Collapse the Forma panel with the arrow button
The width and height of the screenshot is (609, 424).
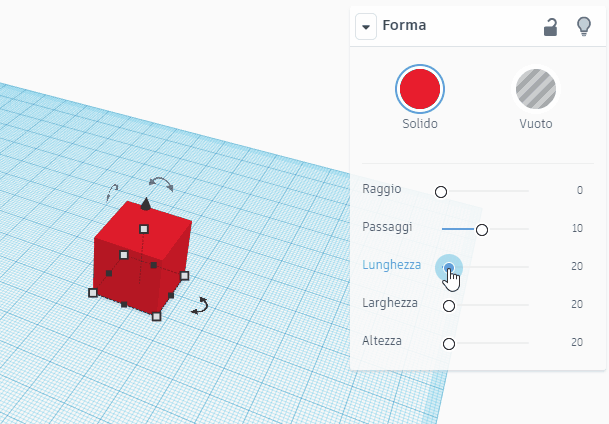(366, 27)
